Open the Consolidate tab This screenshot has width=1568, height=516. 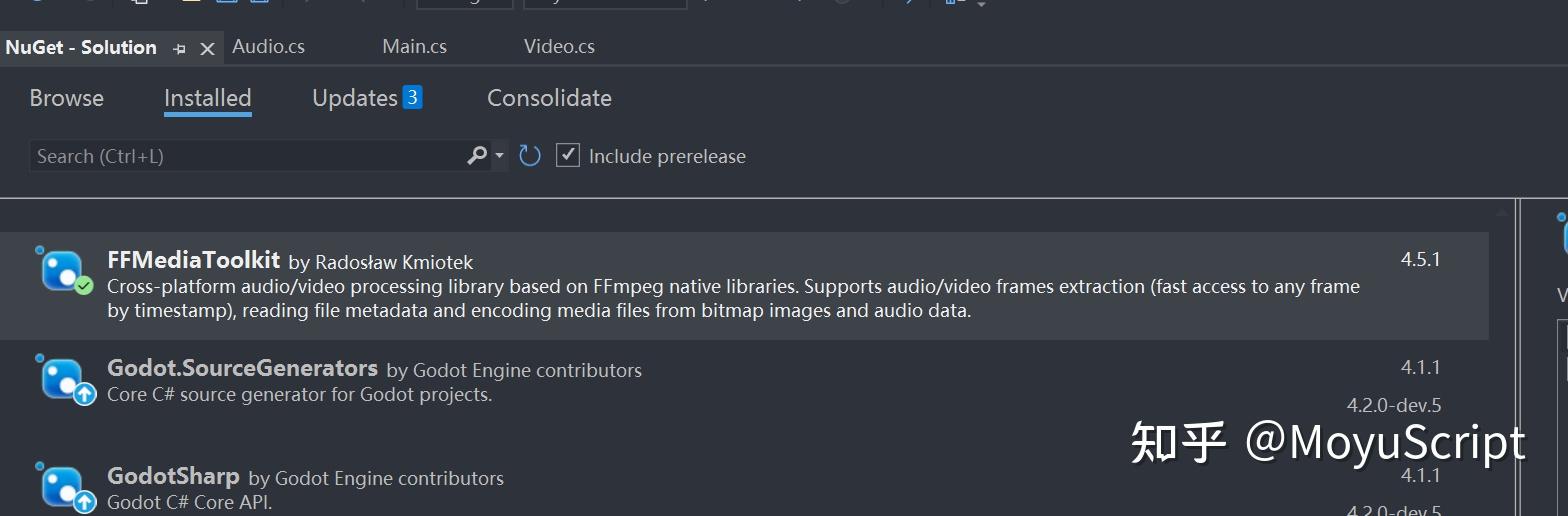coord(549,98)
